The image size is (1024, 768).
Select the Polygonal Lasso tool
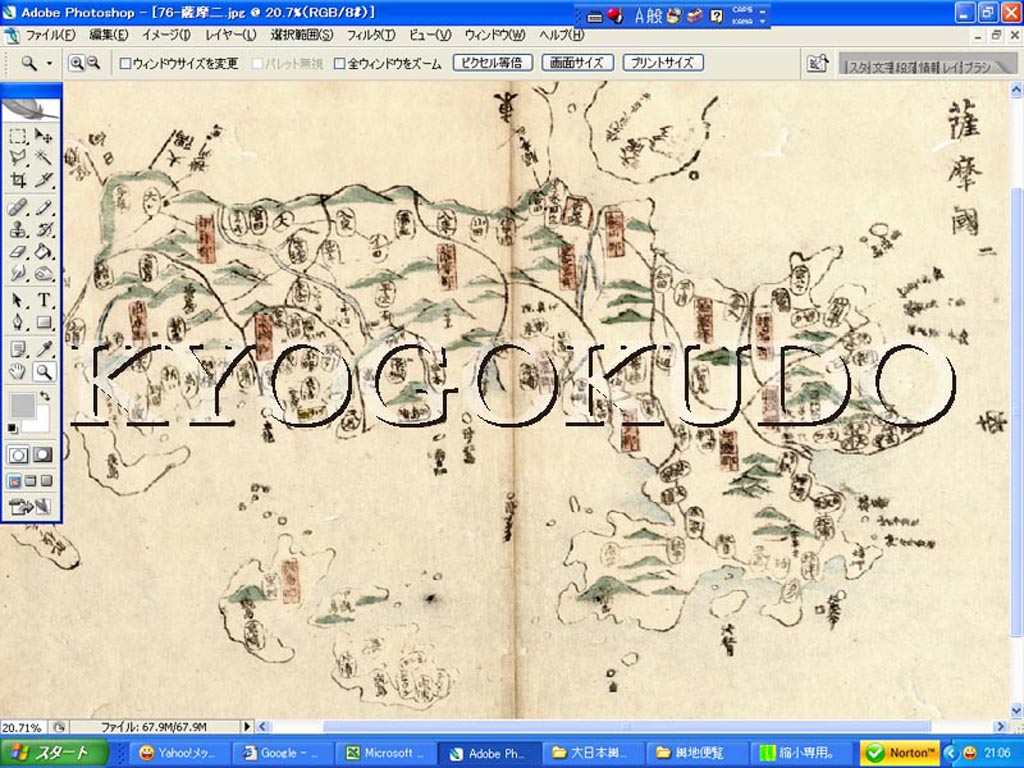(18, 157)
